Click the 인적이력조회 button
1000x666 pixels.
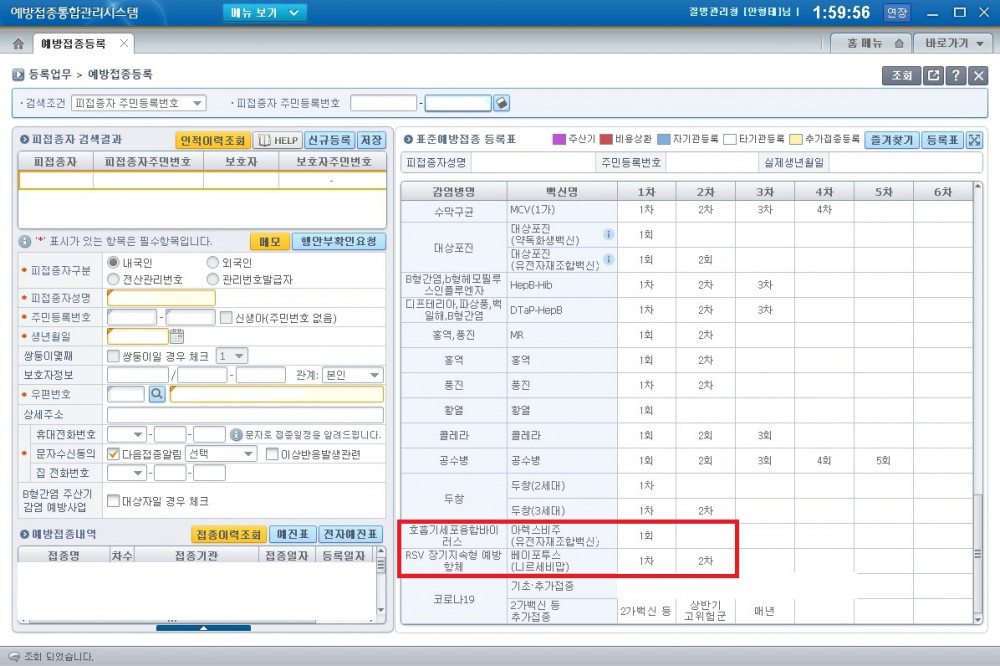pyautogui.click(x=211, y=140)
